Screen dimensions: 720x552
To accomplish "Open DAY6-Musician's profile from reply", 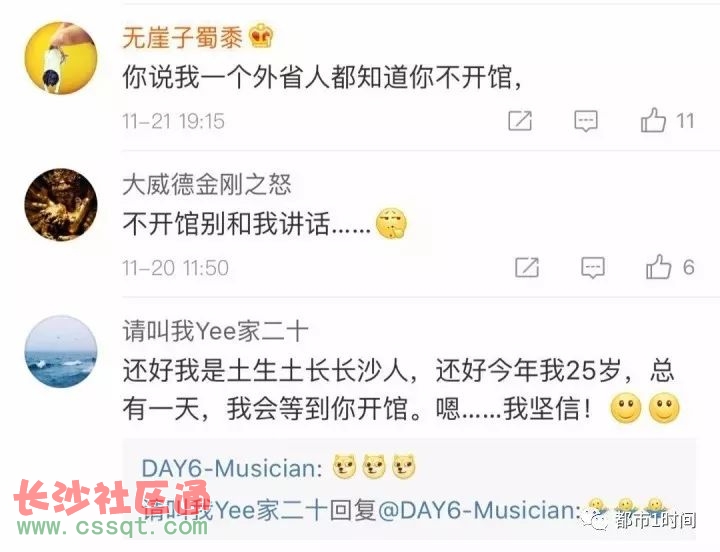I will pos(231,468).
